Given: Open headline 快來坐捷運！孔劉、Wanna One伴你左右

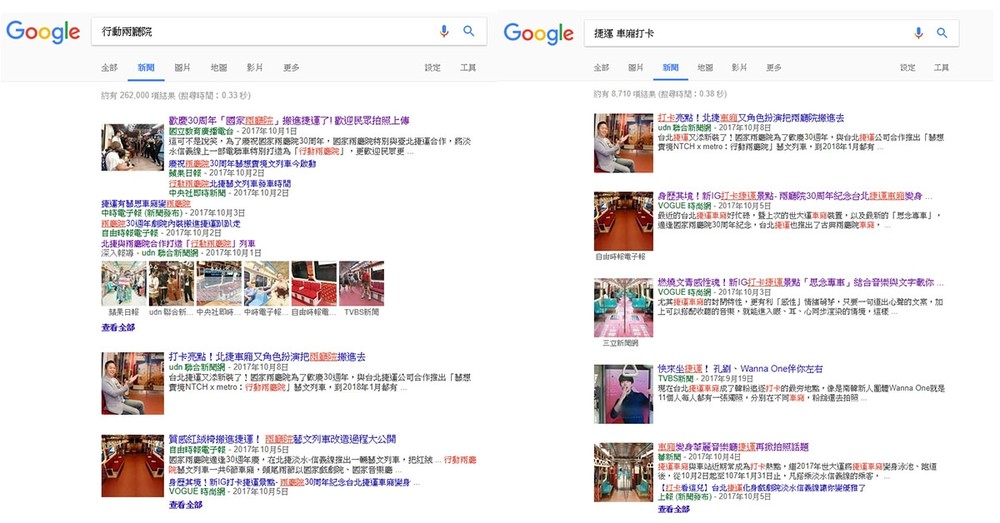Looking at the screenshot, I should point(740,369).
